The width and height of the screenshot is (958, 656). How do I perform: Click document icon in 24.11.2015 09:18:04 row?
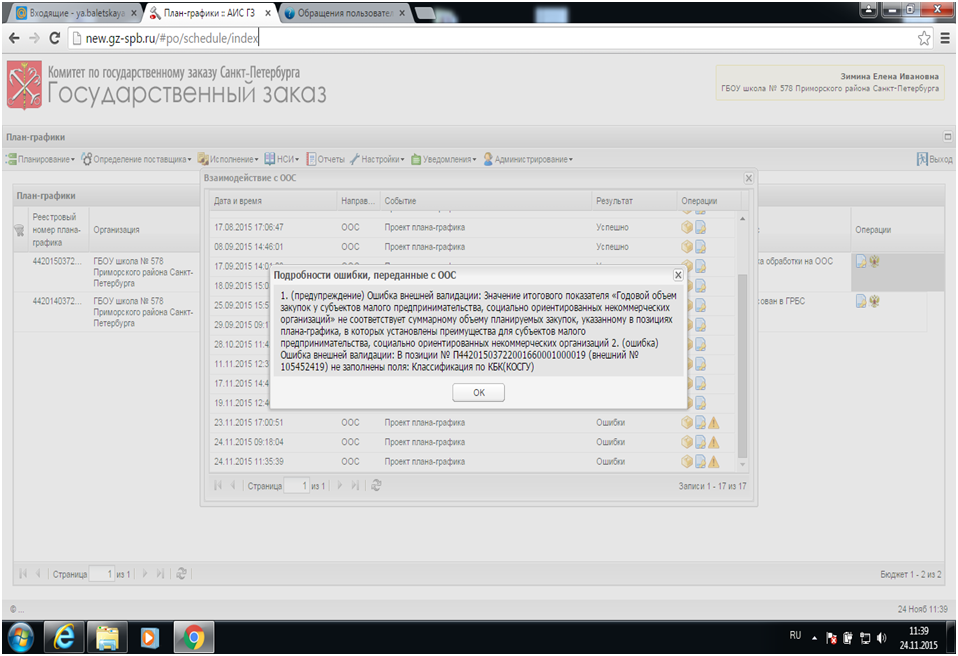pos(700,442)
